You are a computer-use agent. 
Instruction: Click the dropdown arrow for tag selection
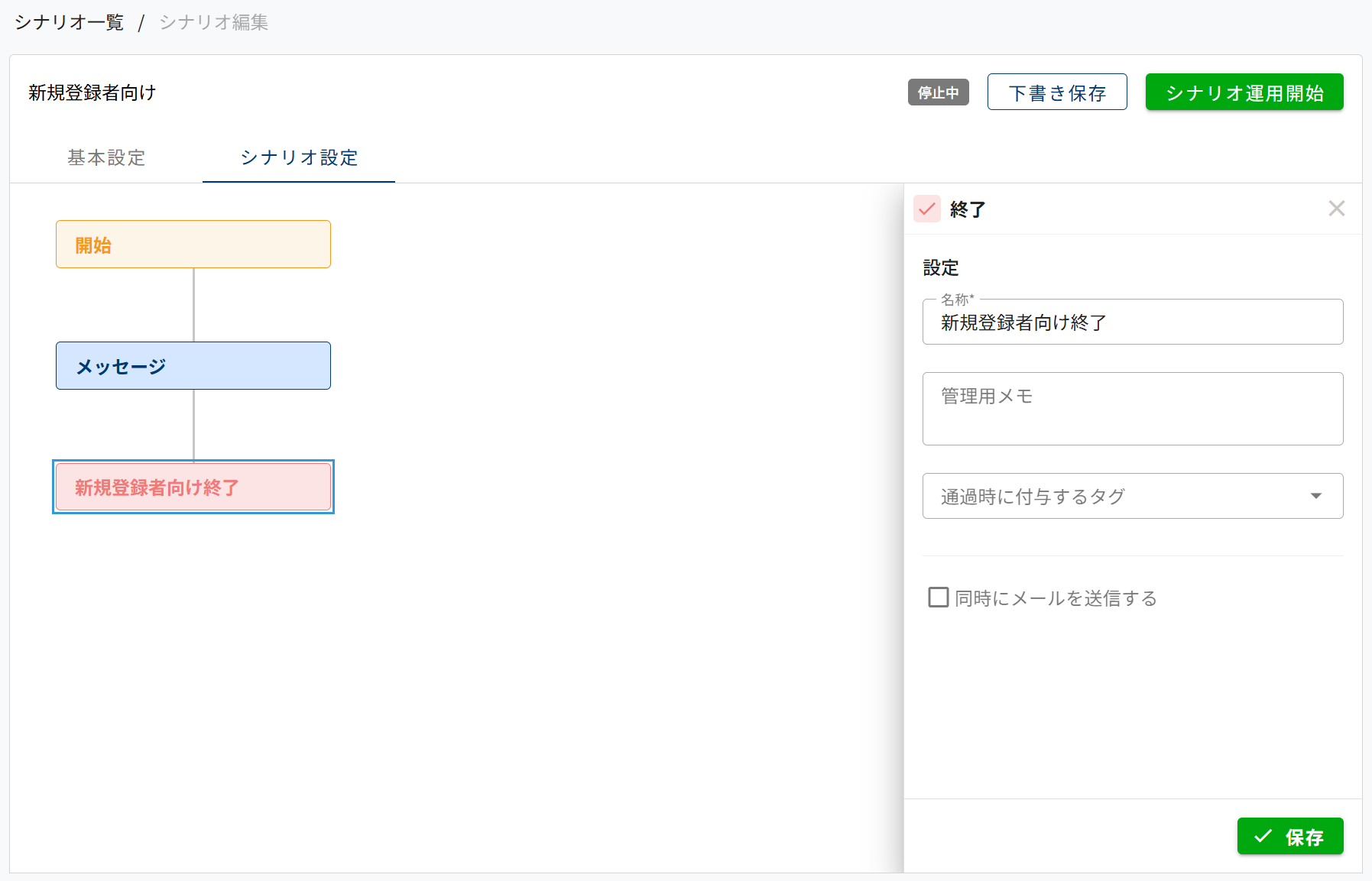(1315, 496)
